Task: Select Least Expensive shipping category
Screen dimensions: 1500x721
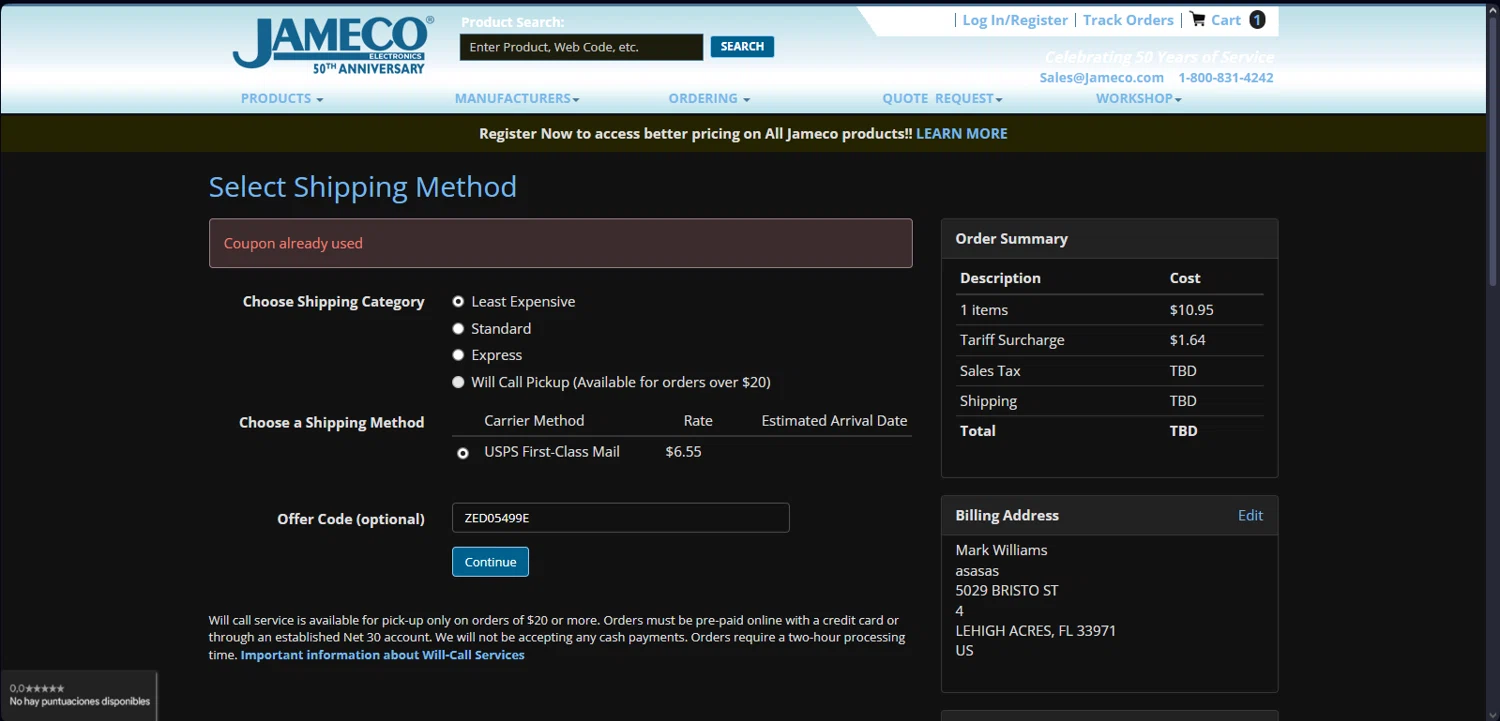Action: coord(458,301)
